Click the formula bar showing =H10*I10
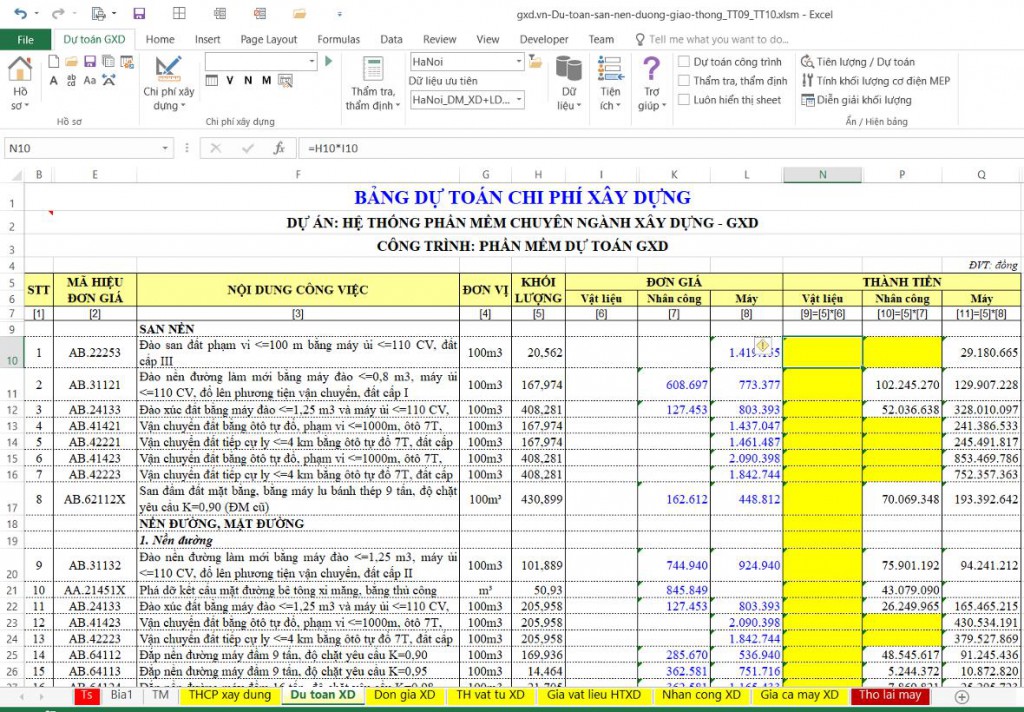This screenshot has width=1024, height=712. coord(659,148)
